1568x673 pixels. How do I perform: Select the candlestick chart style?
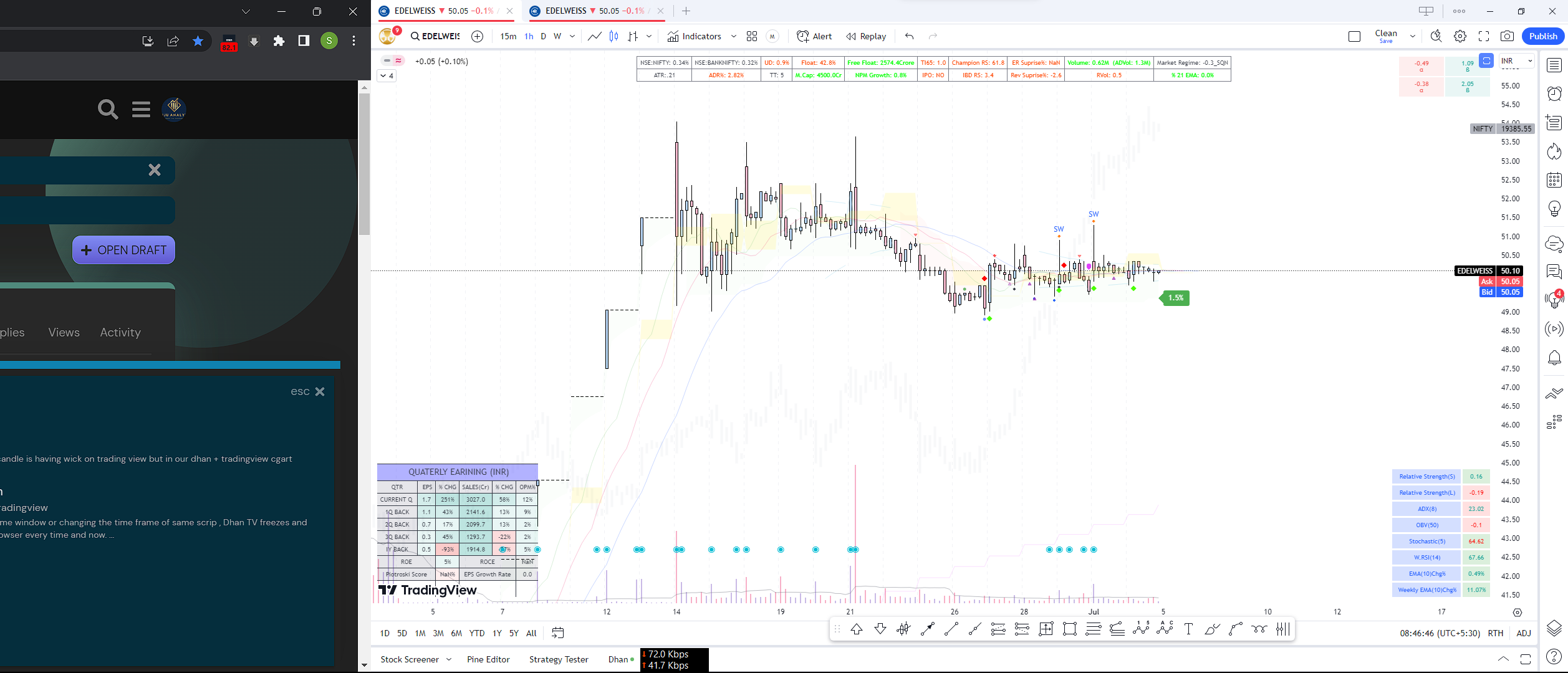point(614,36)
